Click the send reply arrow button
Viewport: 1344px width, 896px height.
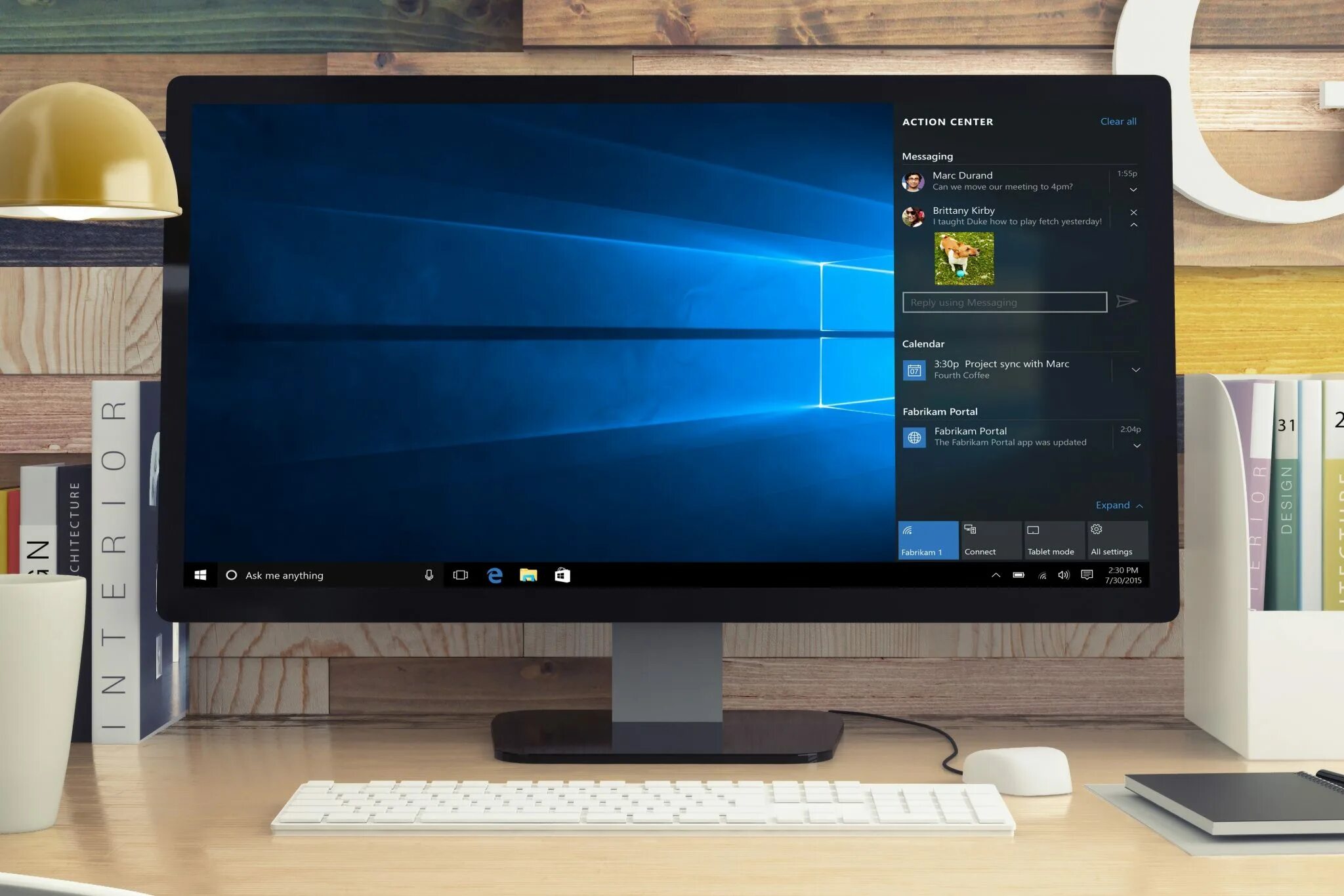pyautogui.click(x=1128, y=303)
